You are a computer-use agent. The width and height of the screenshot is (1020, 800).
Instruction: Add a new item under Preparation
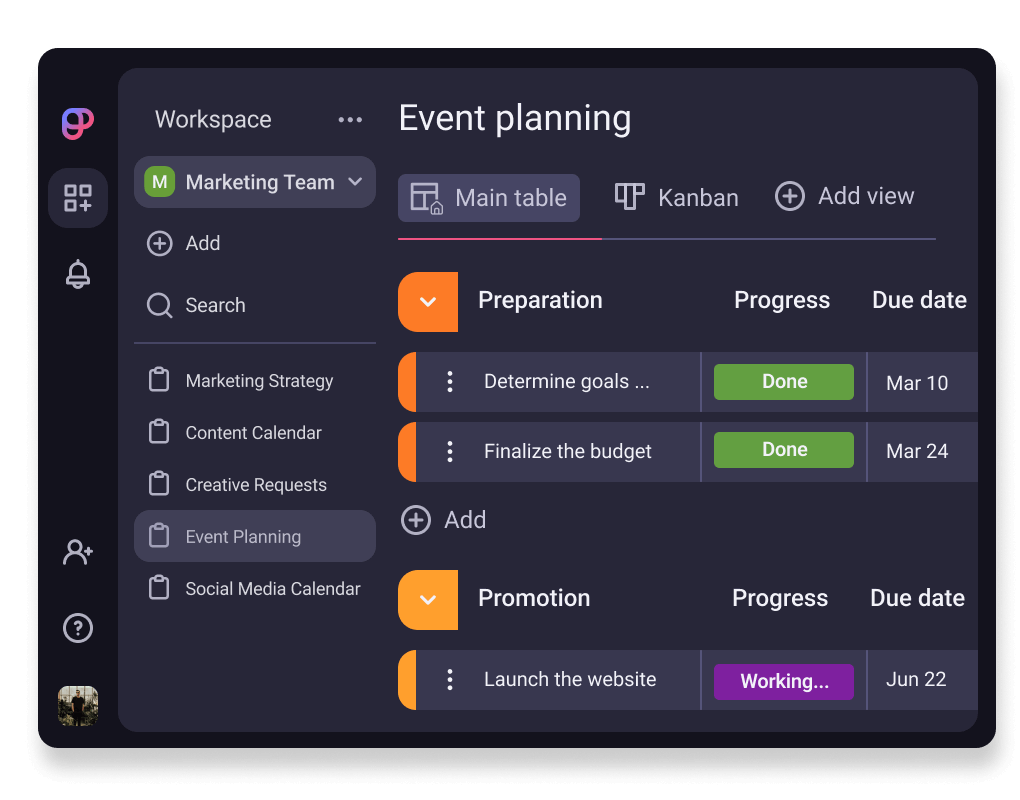click(444, 520)
